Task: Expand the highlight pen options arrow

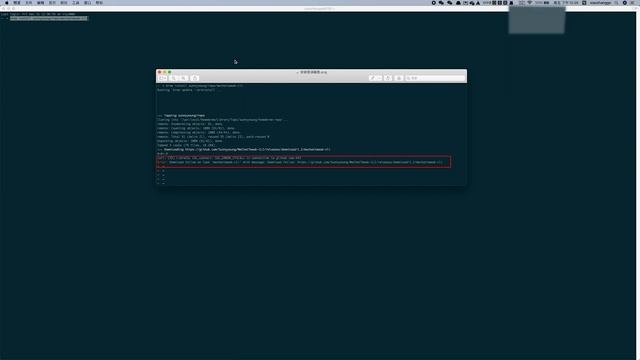Action: coord(379,78)
